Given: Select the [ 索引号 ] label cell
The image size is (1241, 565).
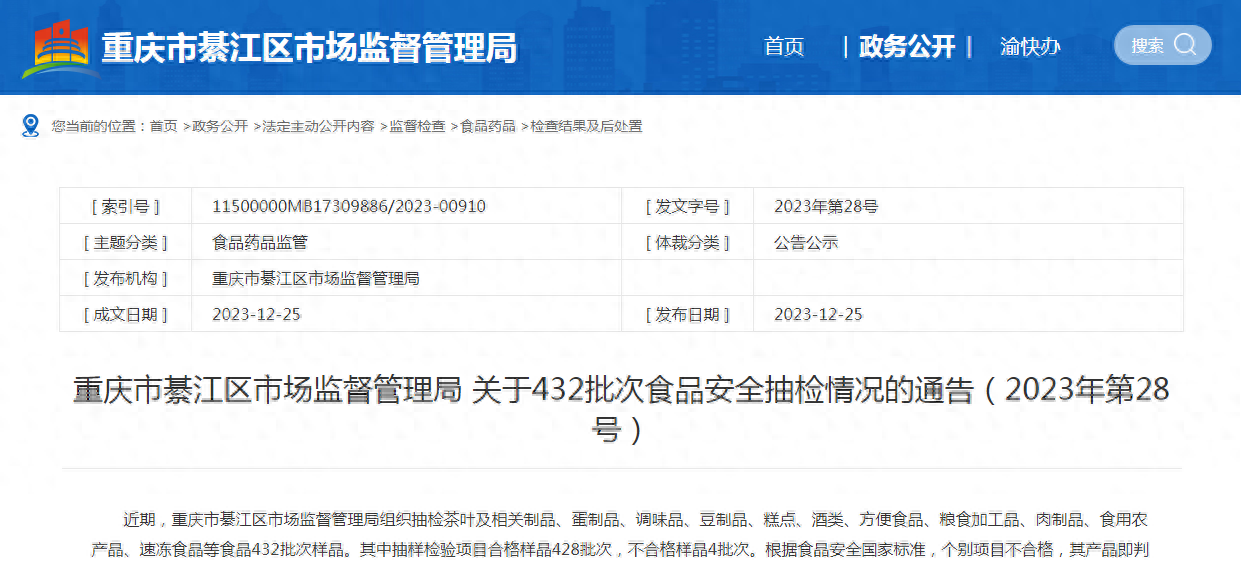Looking at the screenshot, I should click(x=126, y=206).
